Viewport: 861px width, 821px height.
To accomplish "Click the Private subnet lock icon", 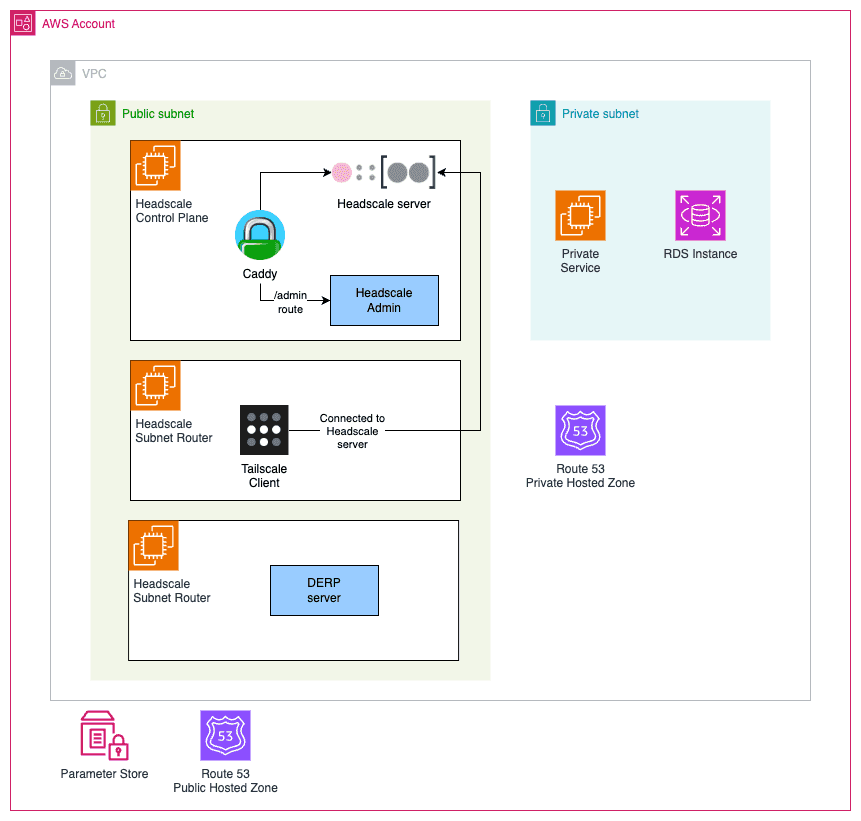I will 543,114.
